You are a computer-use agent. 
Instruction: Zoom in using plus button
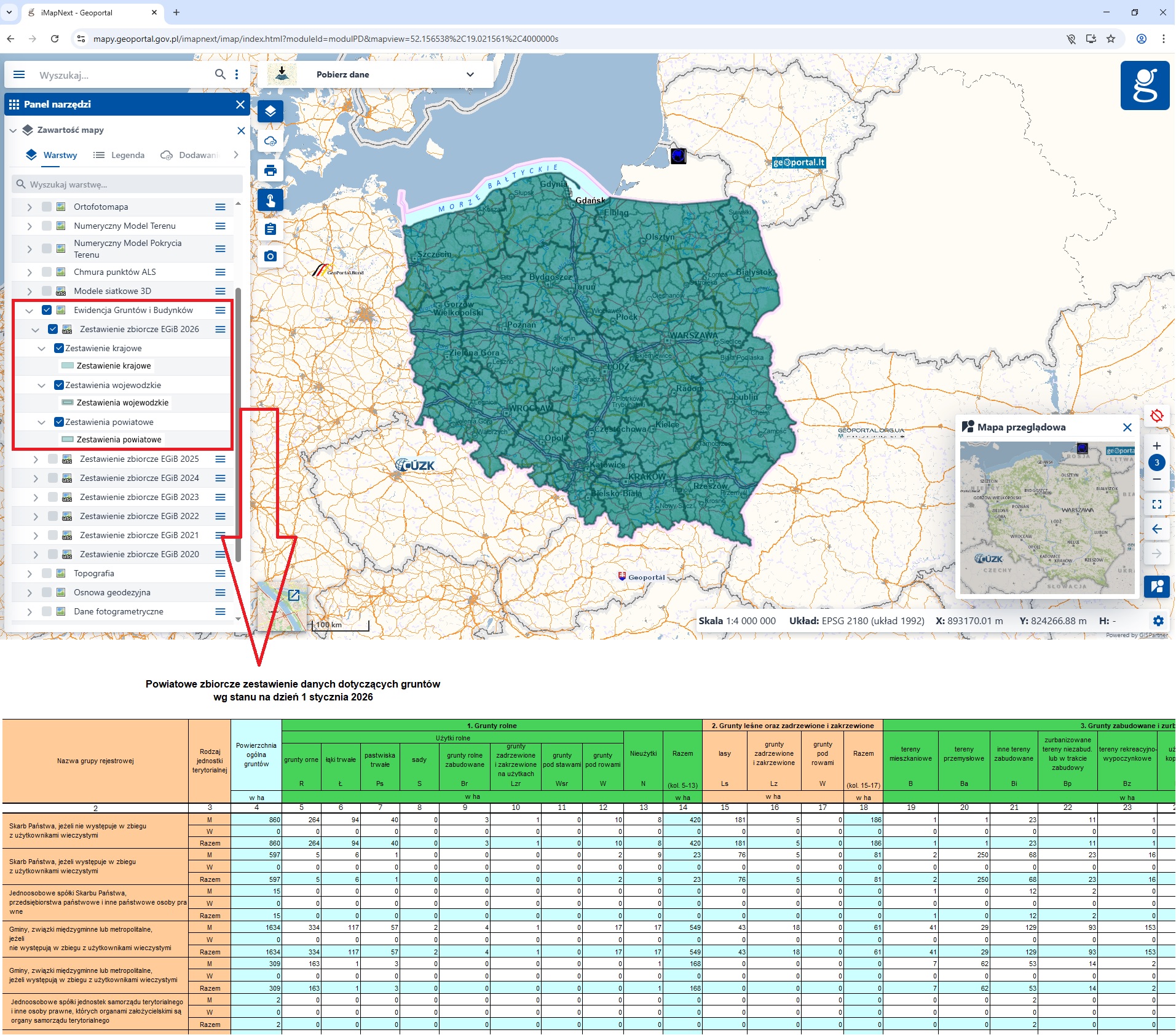(x=1158, y=445)
